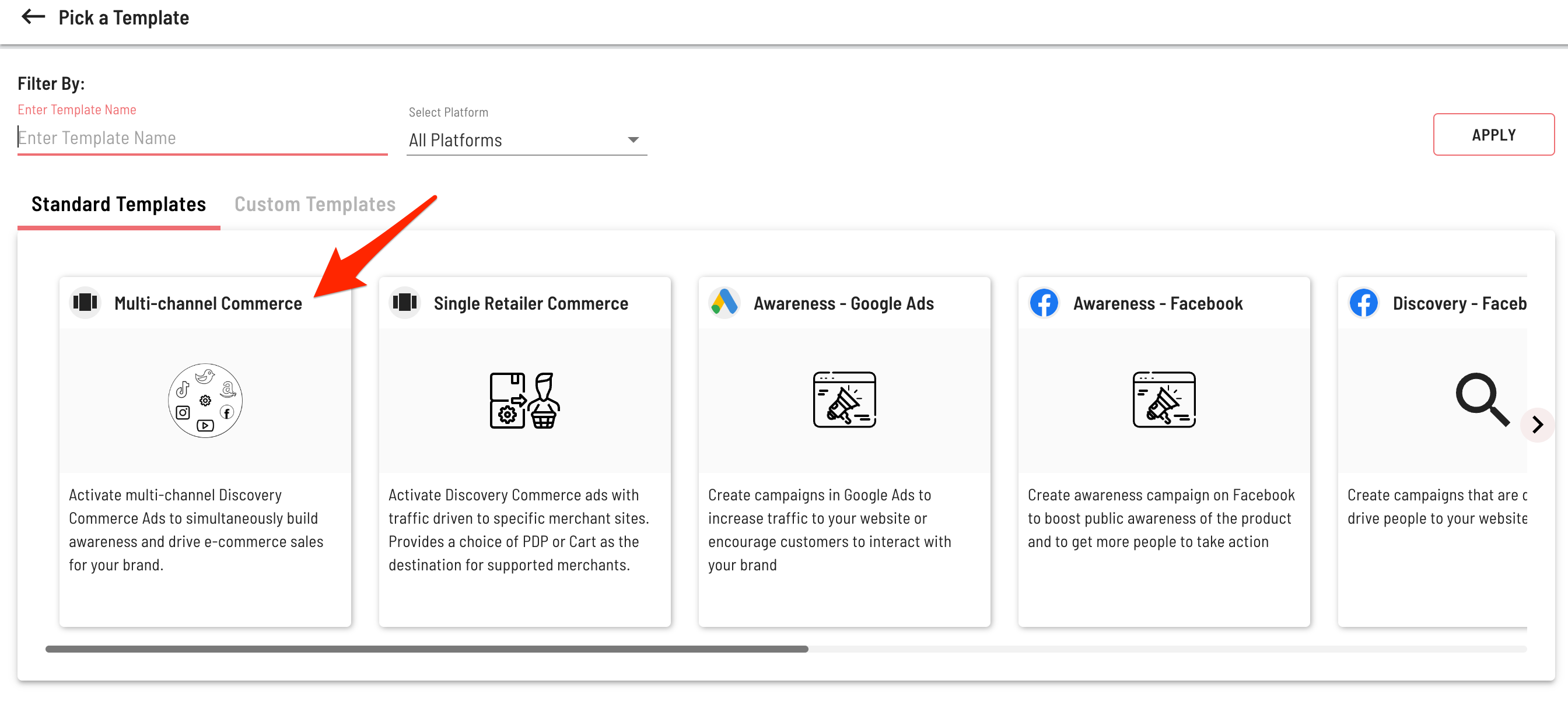
Task: Click the back arrow icon
Action: (33, 17)
